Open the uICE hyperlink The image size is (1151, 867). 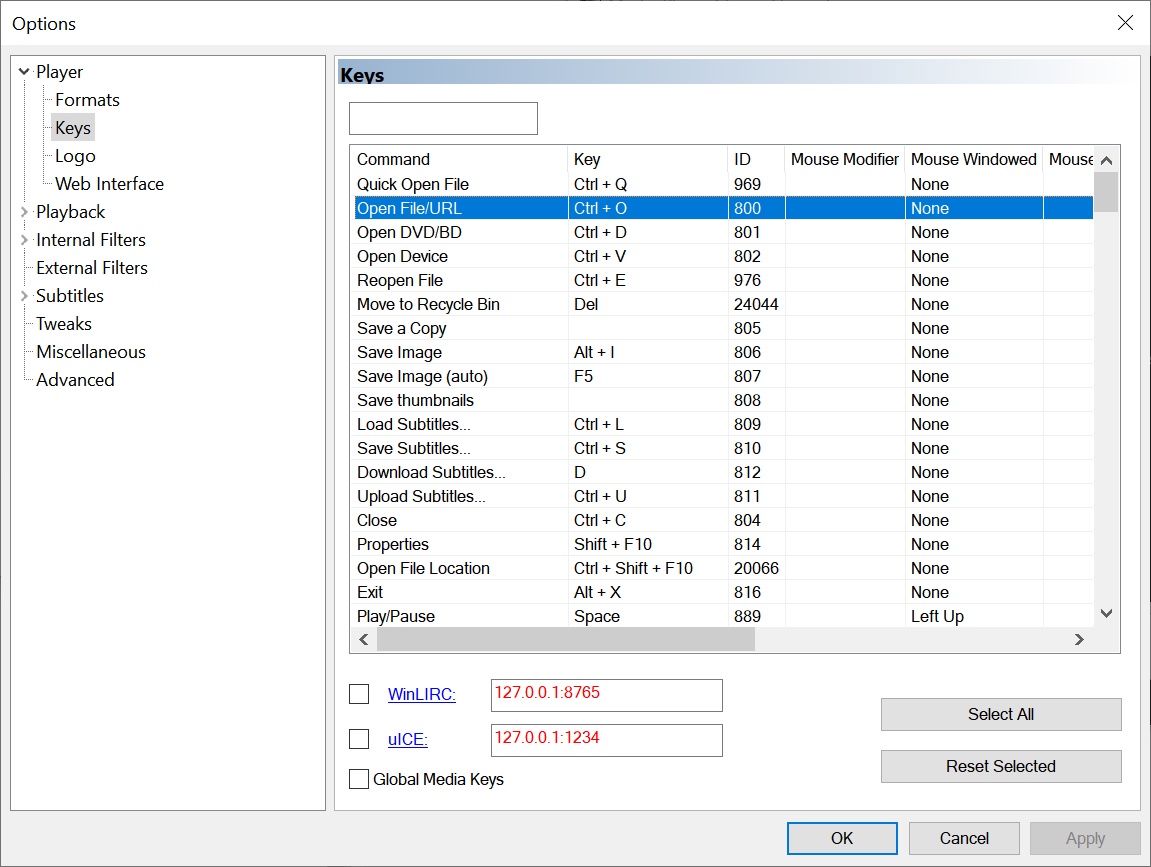point(407,738)
